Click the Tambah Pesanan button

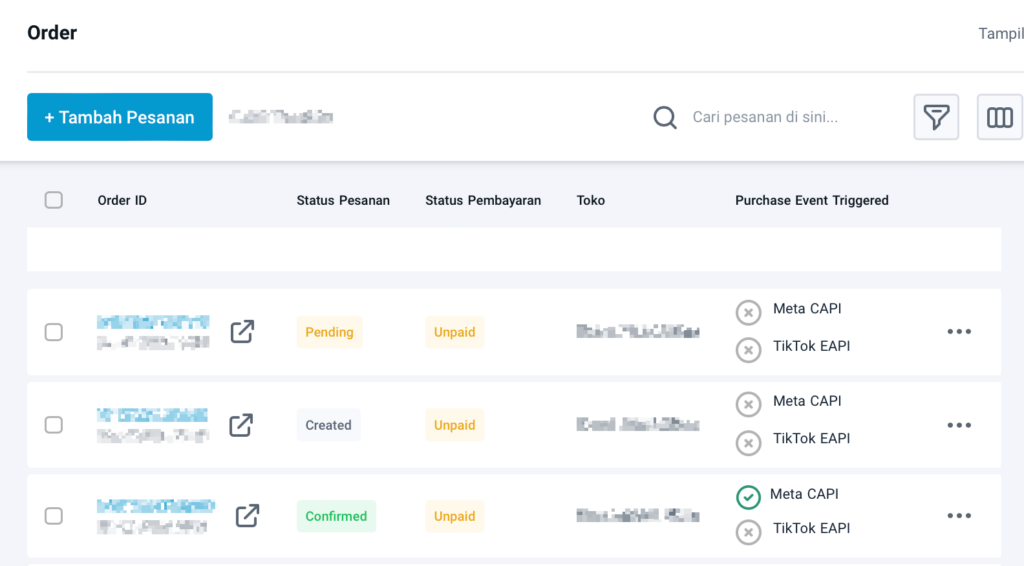120,117
